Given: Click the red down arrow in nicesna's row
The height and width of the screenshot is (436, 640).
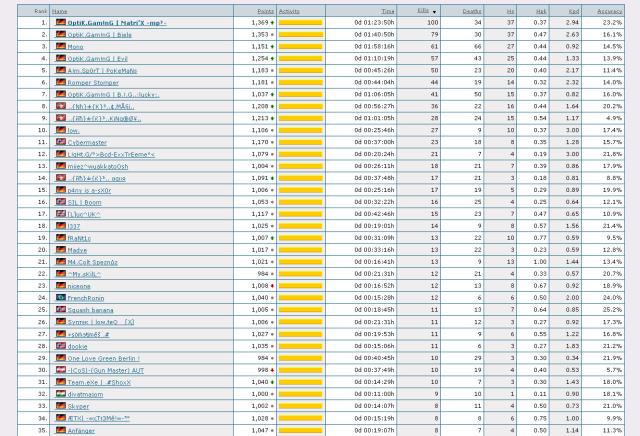Looking at the screenshot, I should coord(272,286).
